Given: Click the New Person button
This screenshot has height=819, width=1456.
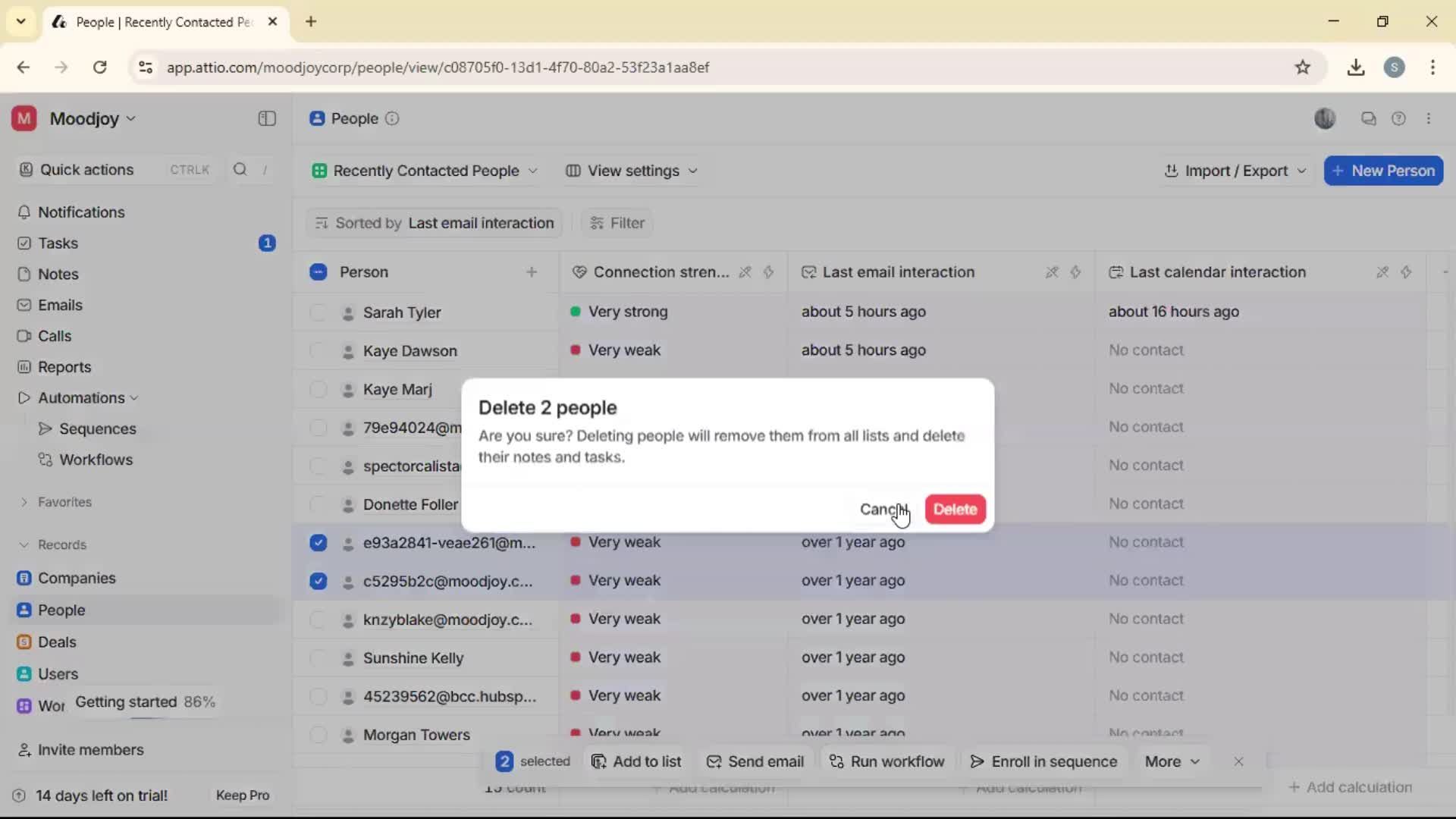Looking at the screenshot, I should 1383,171.
